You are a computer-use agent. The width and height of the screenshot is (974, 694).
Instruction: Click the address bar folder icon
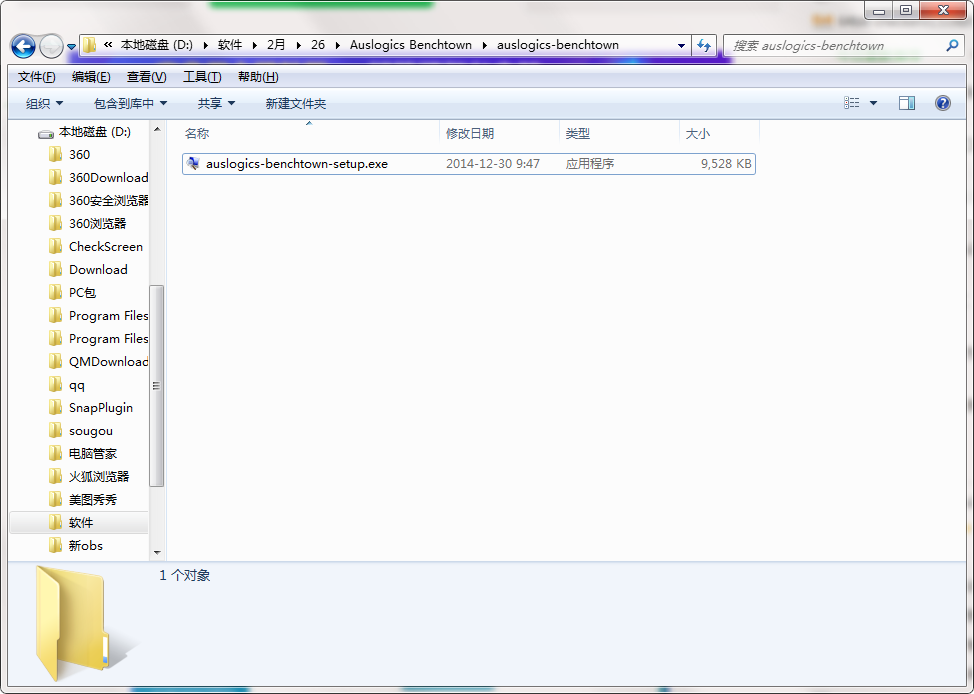(89, 45)
